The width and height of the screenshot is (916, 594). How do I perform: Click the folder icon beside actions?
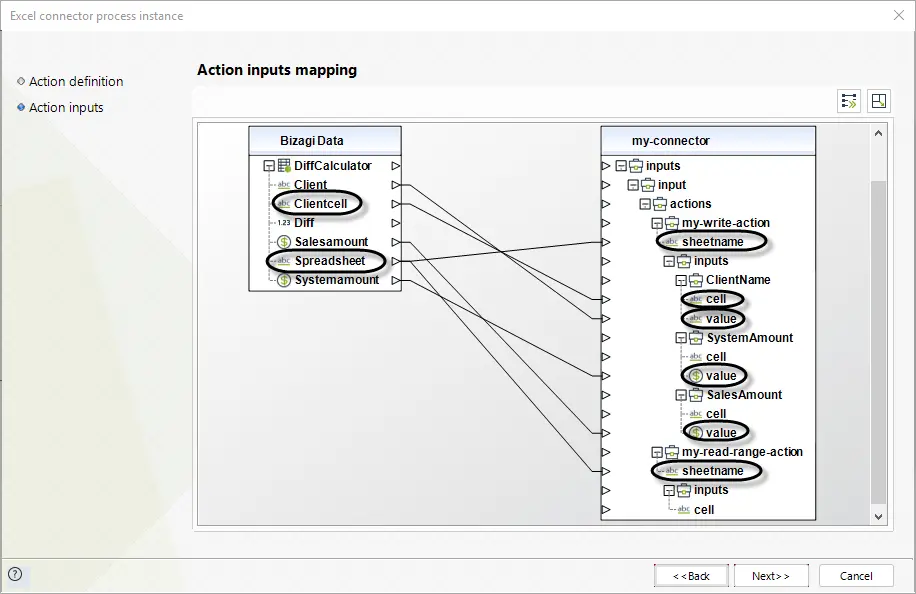(660, 204)
